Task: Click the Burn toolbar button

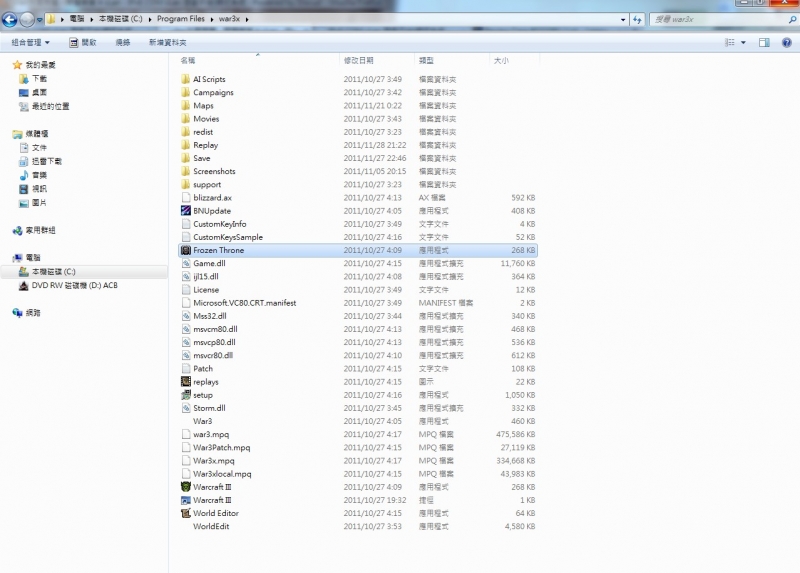Action: tap(123, 42)
